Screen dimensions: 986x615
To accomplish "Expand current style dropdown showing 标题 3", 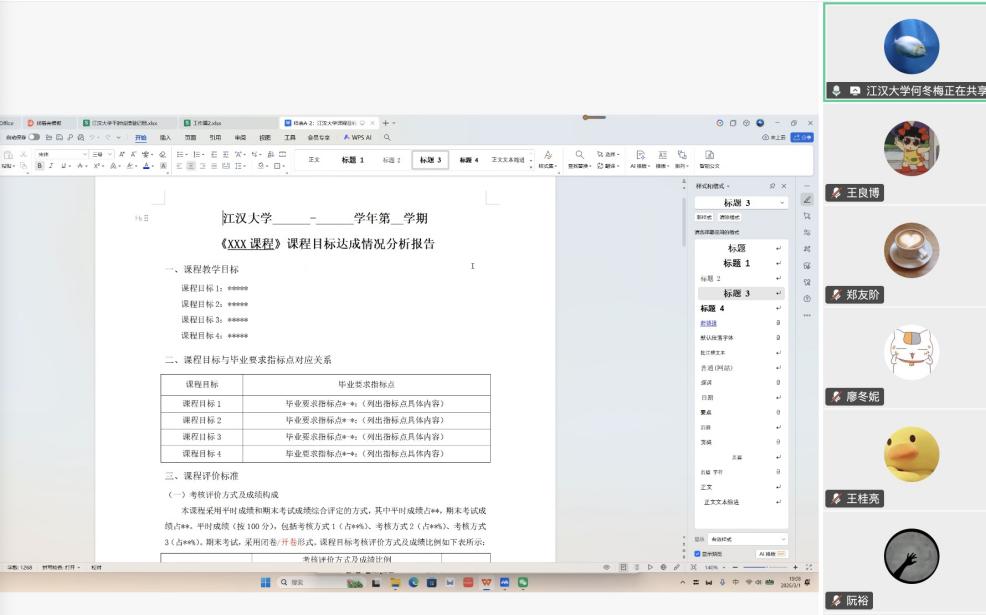I will click(x=781, y=203).
